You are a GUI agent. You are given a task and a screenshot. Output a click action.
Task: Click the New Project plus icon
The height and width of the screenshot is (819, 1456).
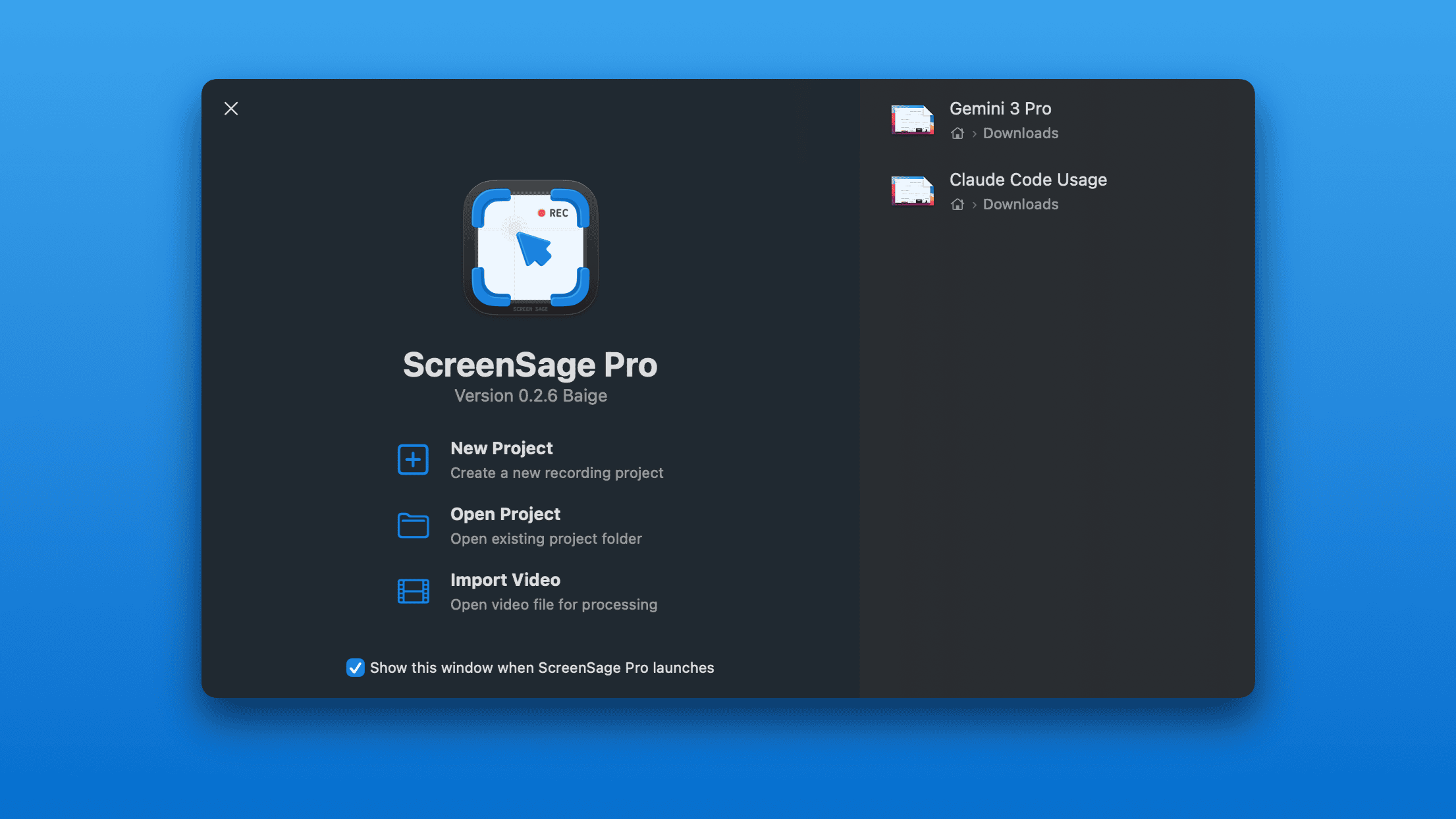(x=413, y=460)
